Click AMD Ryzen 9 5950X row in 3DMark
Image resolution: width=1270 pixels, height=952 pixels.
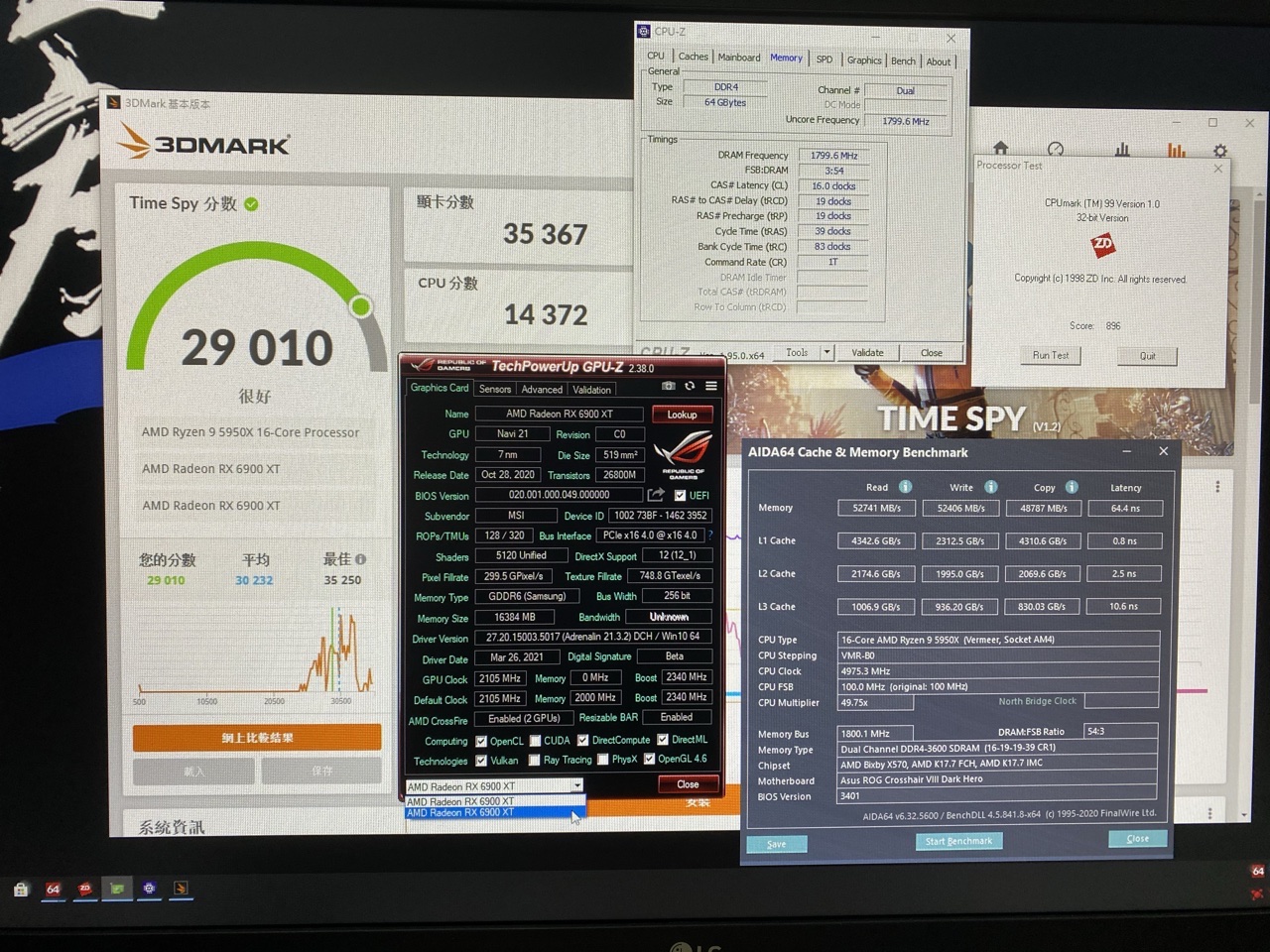tap(251, 432)
